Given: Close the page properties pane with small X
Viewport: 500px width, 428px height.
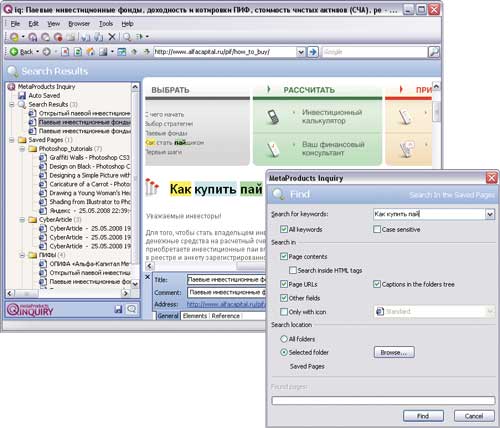Looking at the screenshot, I should point(148,277).
